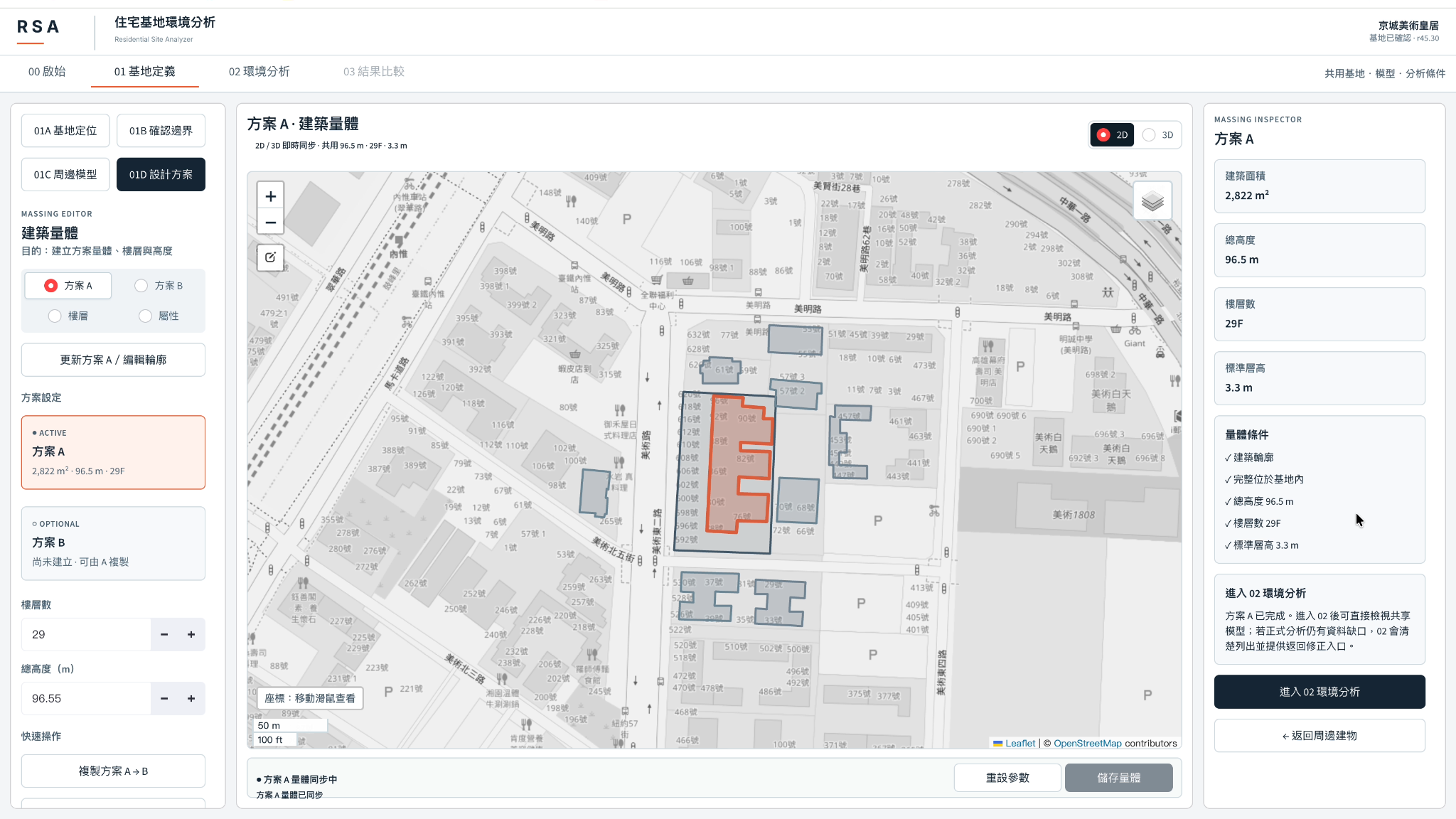
Task: Click the 建築輪廓 condition line
Action: (1249, 458)
